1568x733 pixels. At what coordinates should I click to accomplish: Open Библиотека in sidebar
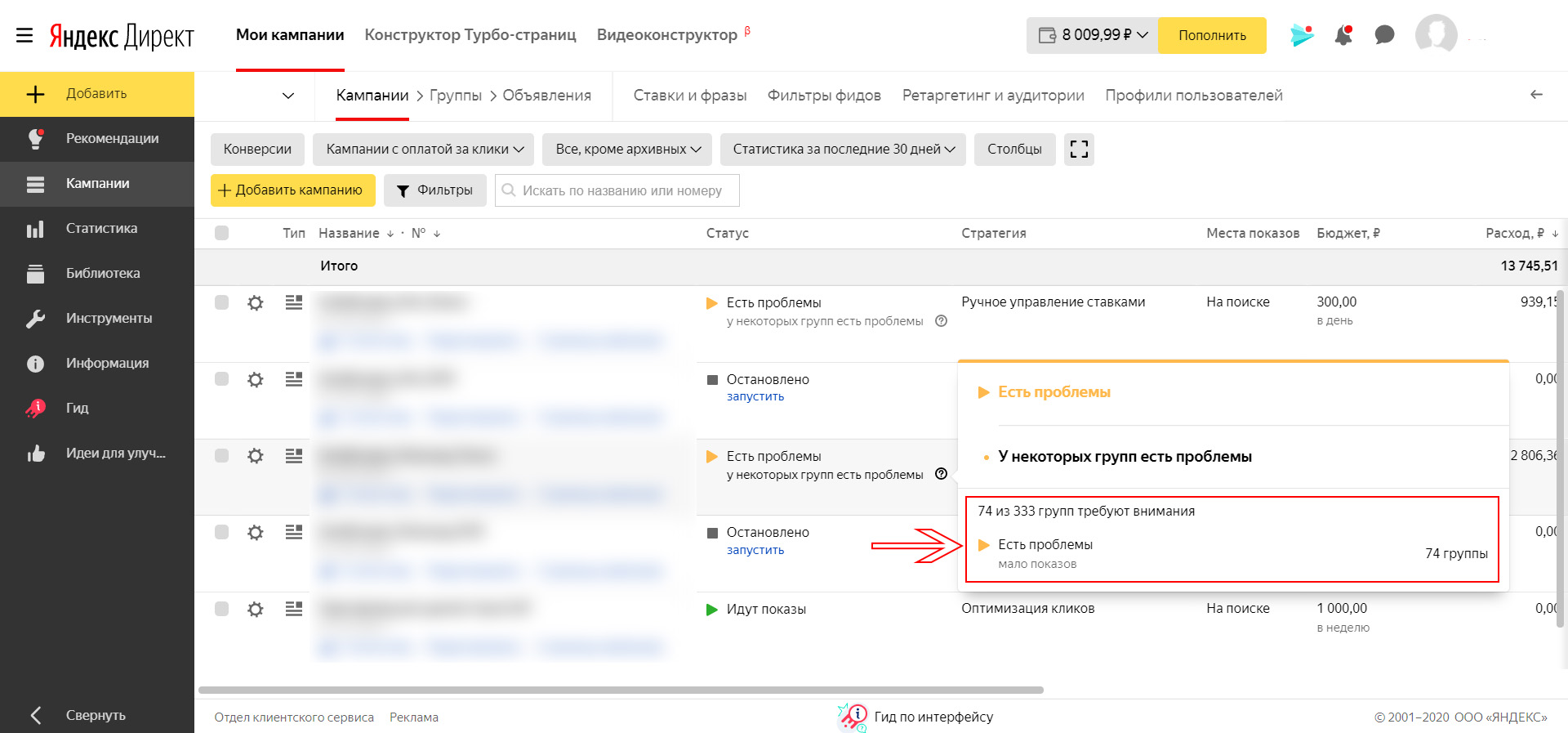pos(97,274)
